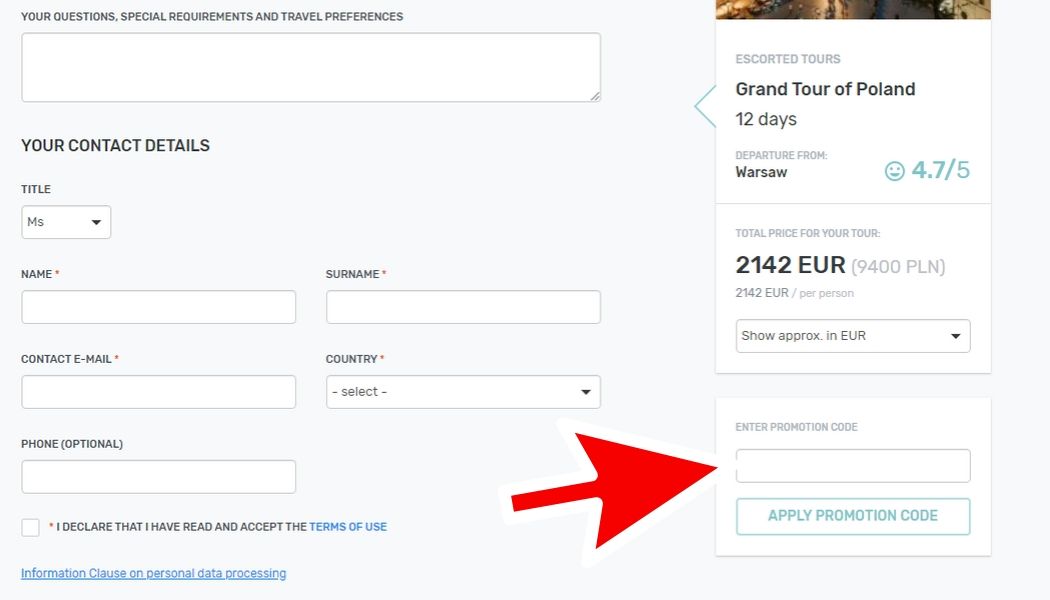The height and width of the screenshot is (600, 1050).
Task: Click the tour photo thumbnail at top
Action: tap(852, 9)
